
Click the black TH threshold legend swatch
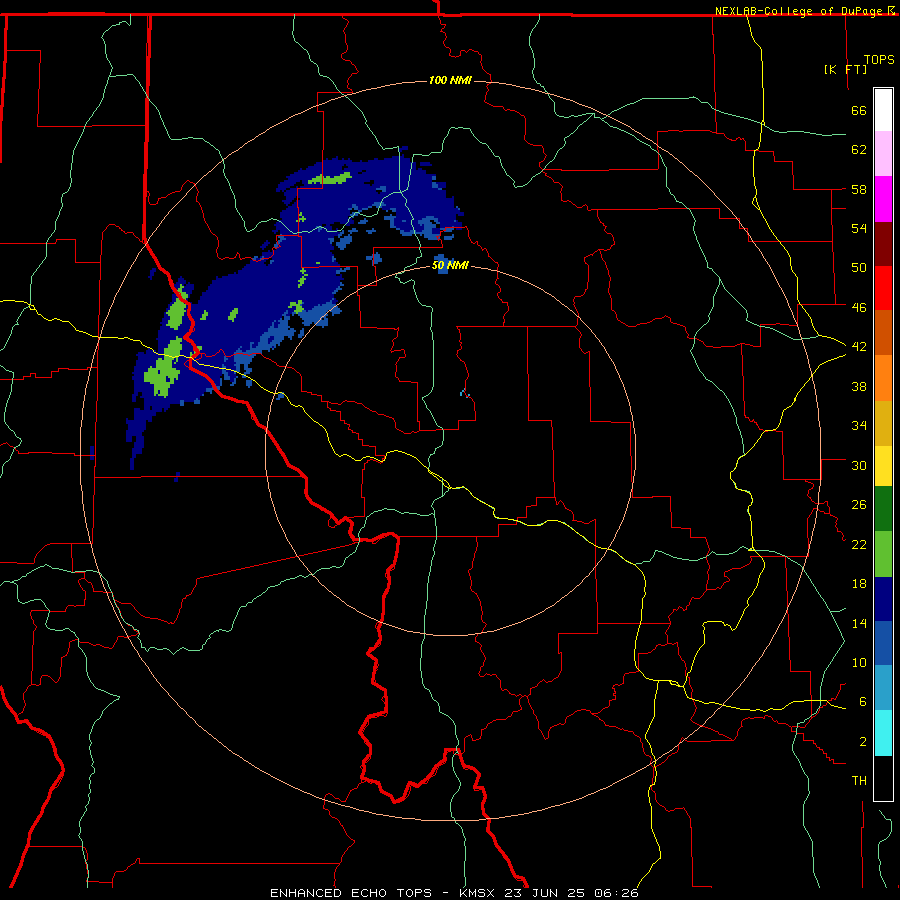[x=883, y=778]
